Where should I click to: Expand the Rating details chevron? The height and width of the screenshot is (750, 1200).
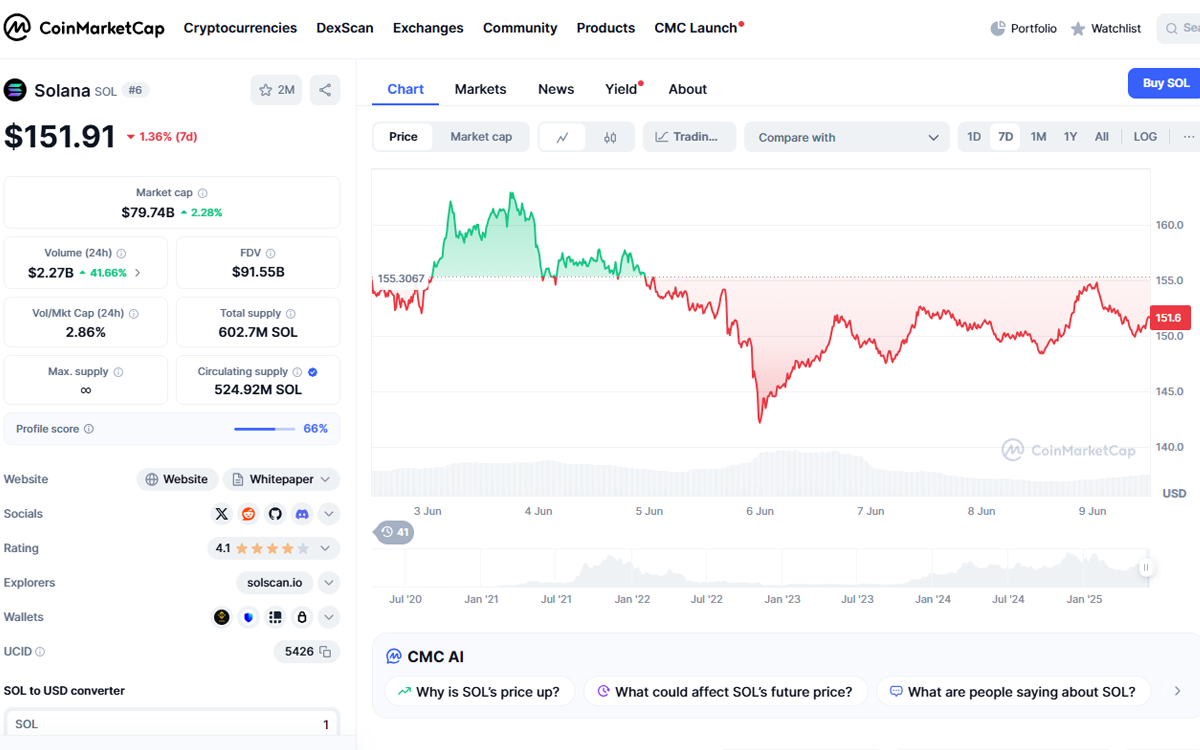coord(325,549)
